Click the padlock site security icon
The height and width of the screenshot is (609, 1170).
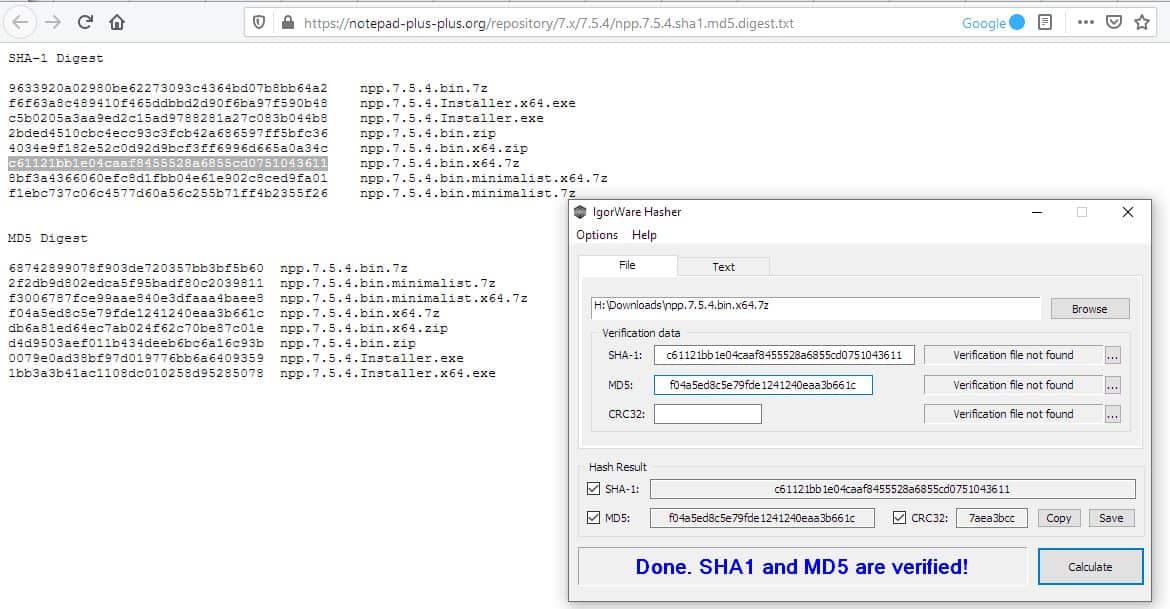coord(288,22)
